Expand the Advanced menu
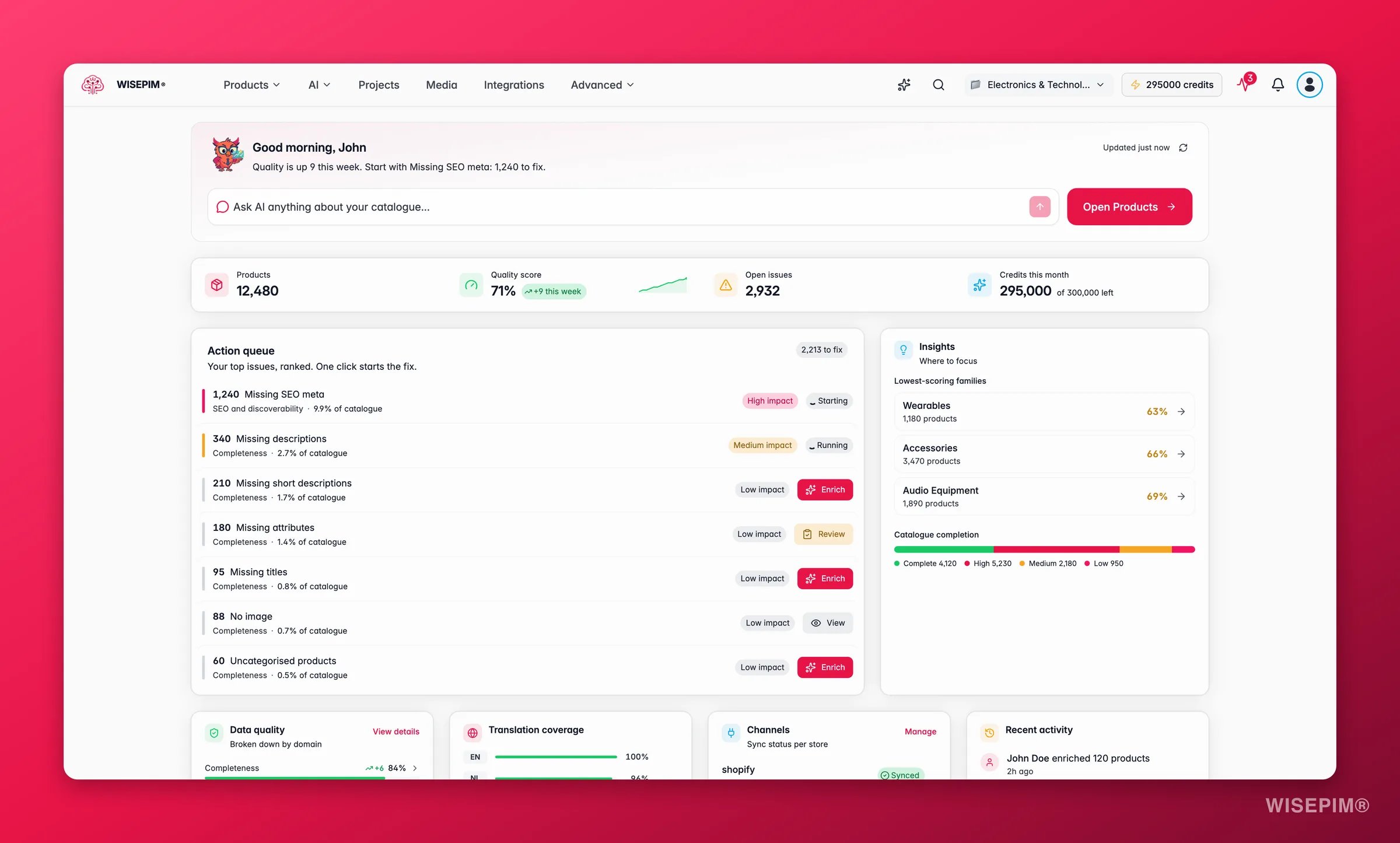Viewport: 1400px width, 843px height. coord(602,85)
